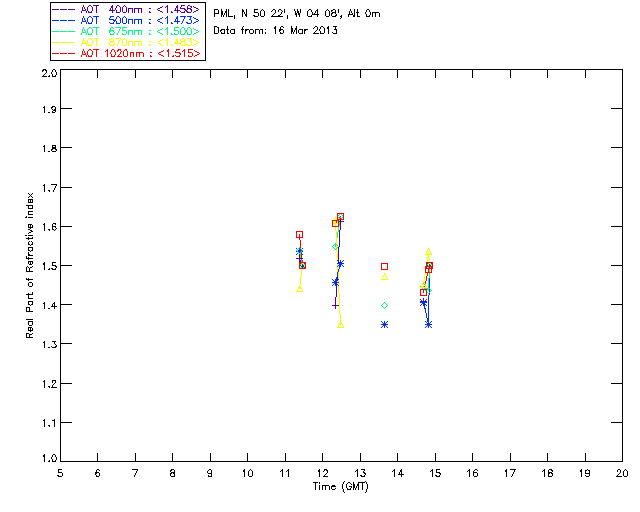Select the isolated blue asterisk point between hours 13 and 14

point(384,325)
